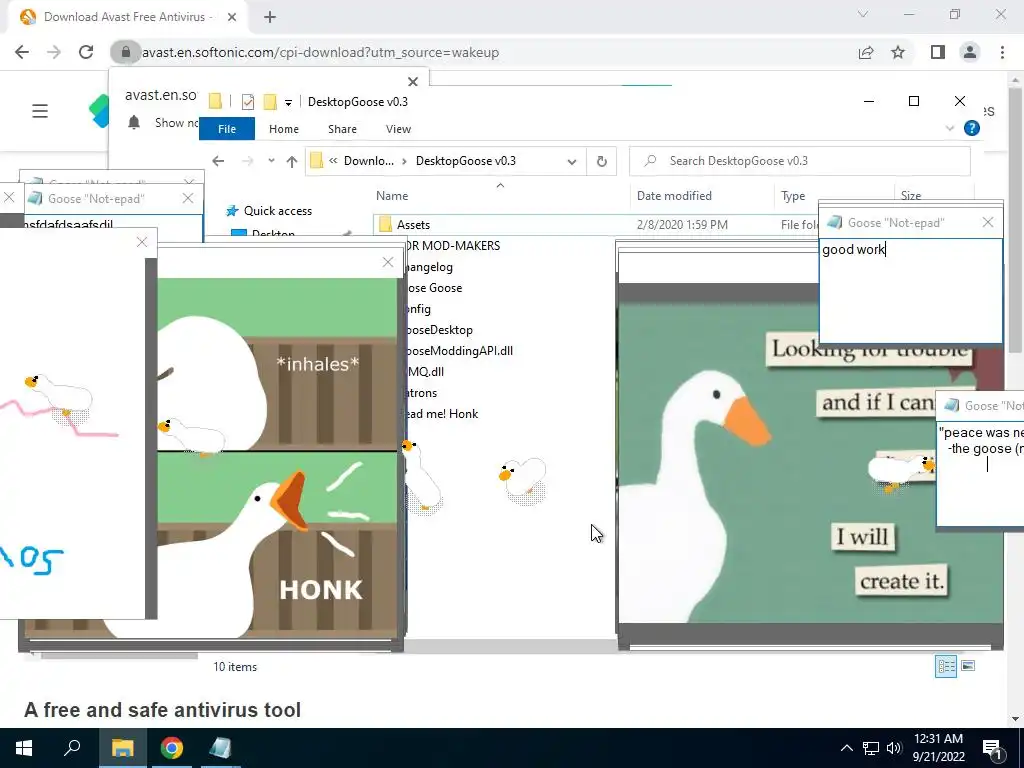The height and width of the screenshot is (768, 1024).
Task: Click in Goose Not-epad 'good work' text area
Action: click(x=910, y=291)
